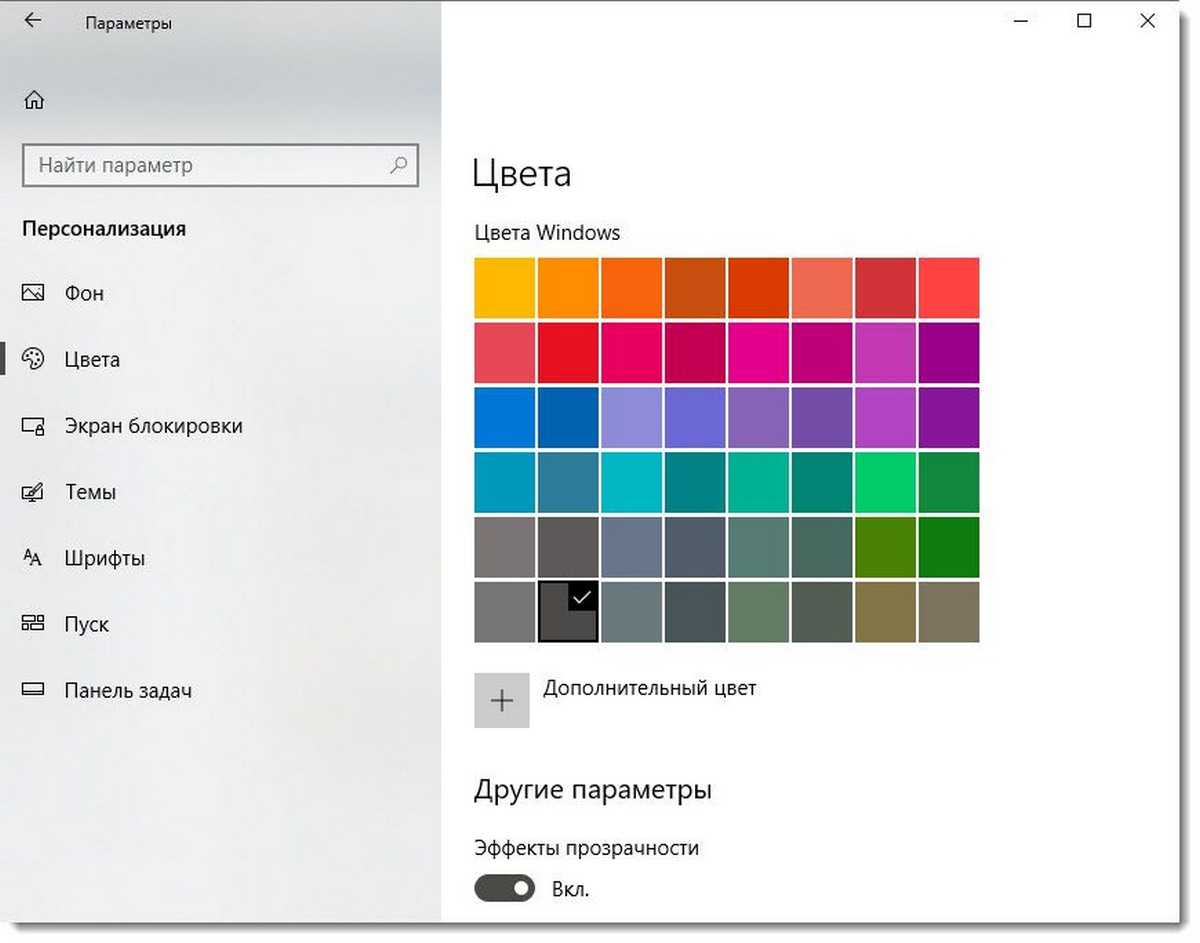Viewport: 1200px width, 943px height.
Task: Add custom color with plus button
Action: tap(502, 700)
